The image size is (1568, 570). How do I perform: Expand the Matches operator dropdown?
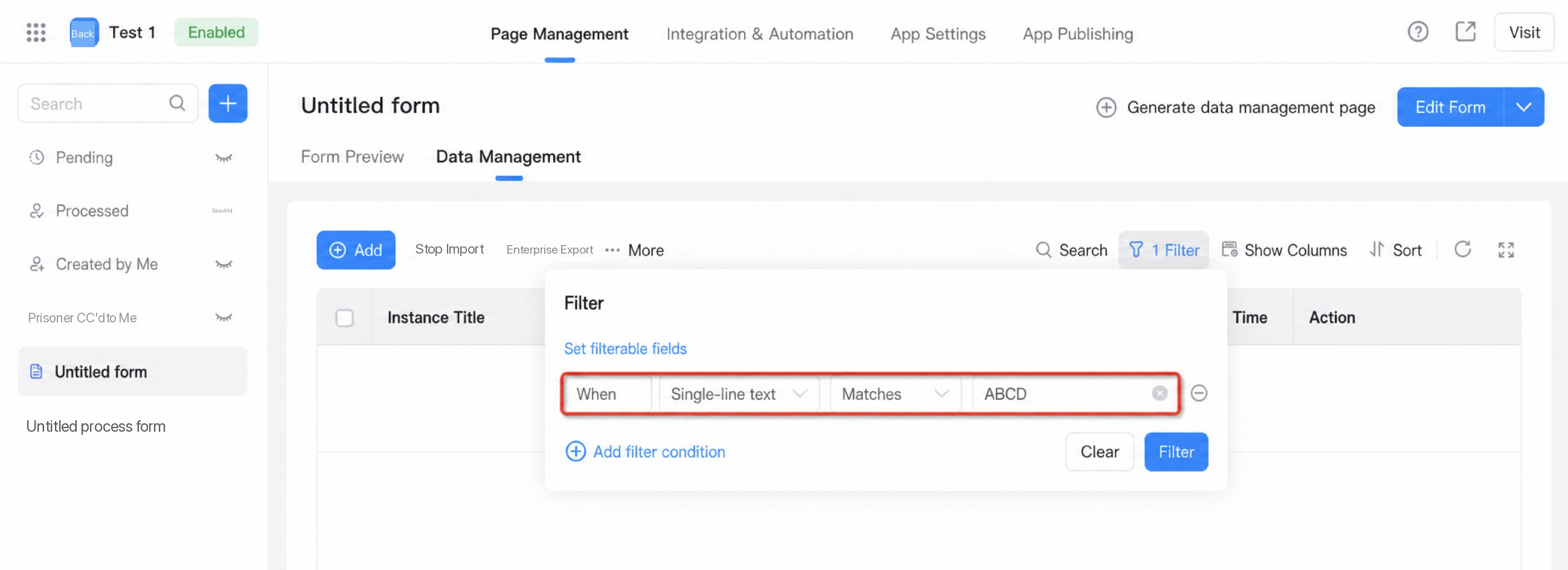pos(895,394)
